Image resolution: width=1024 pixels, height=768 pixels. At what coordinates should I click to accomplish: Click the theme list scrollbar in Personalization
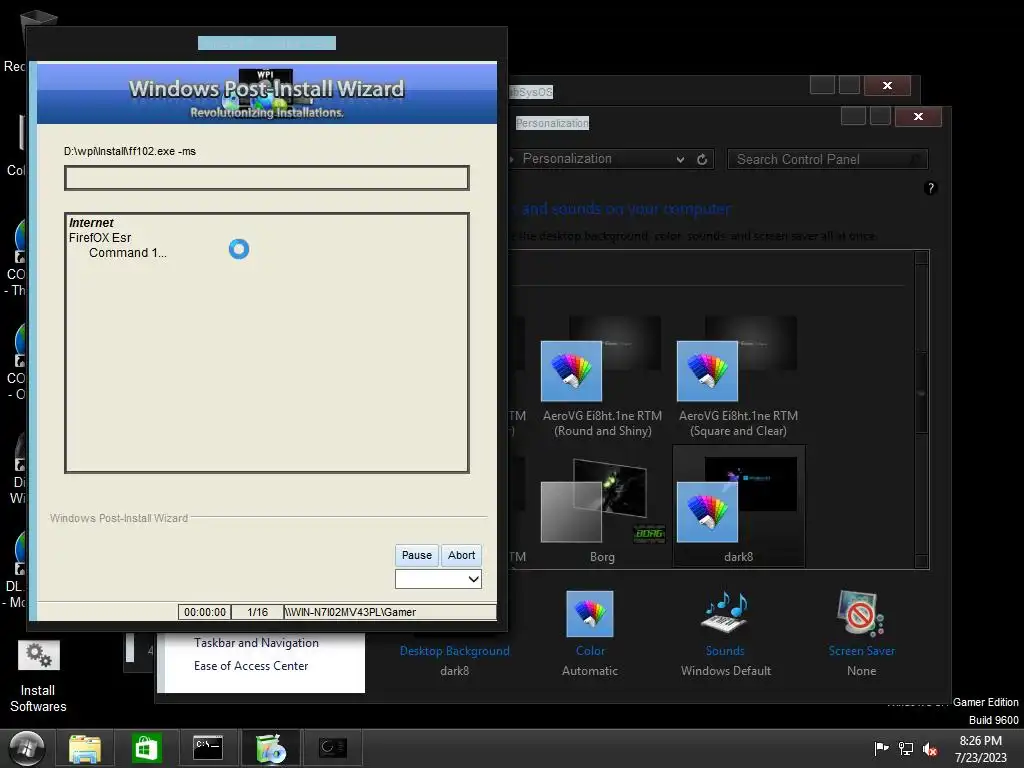point(921,409)
